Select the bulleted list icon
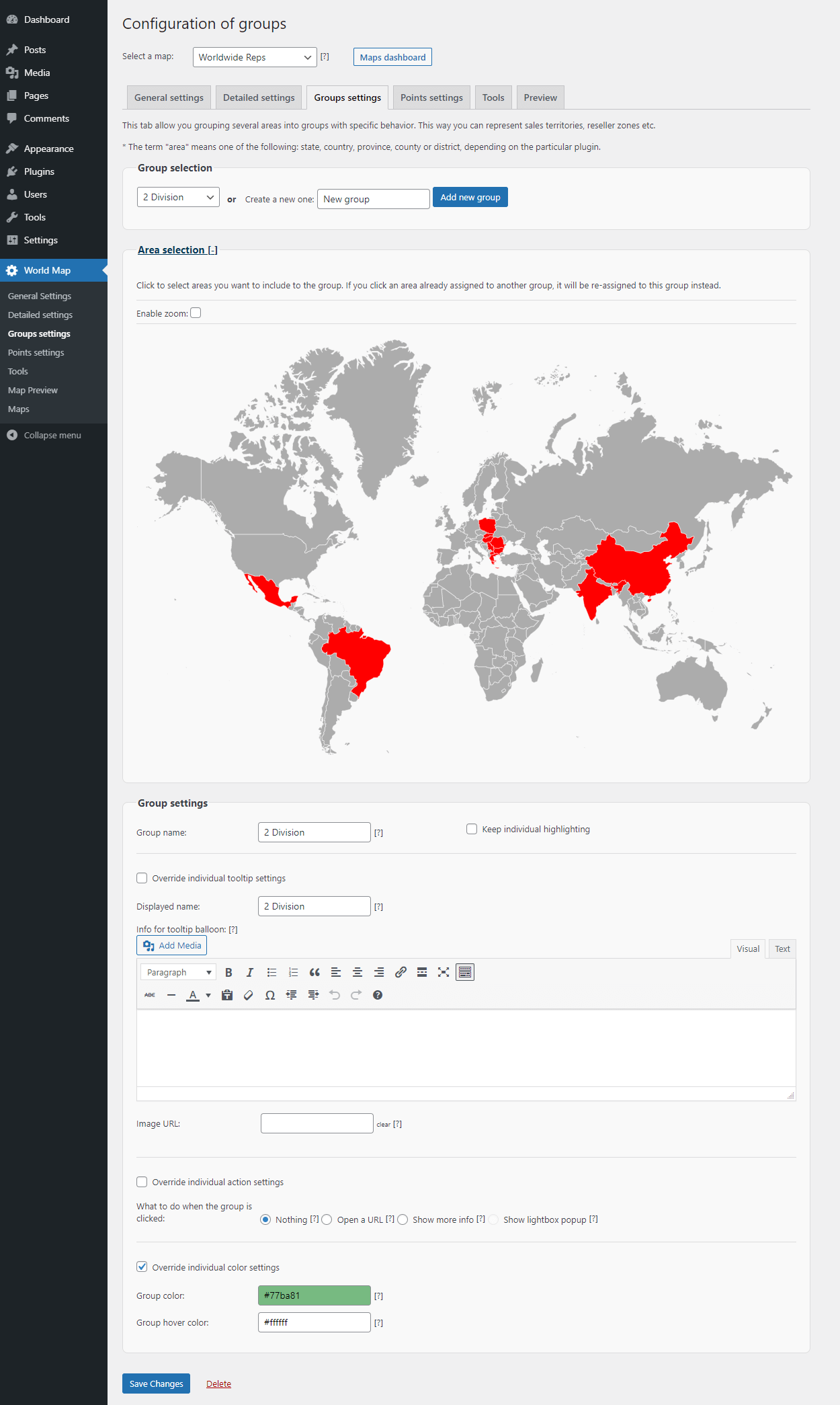The width and height of the screenshot is (840, 1405). [271, 973]
